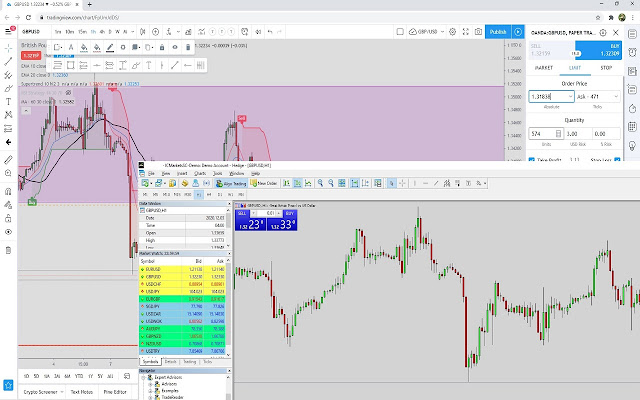This screenshot has width=640, height=400.
Task: Expand the Expert Advisors tree node in Navigator
Action: click(144, 378)
